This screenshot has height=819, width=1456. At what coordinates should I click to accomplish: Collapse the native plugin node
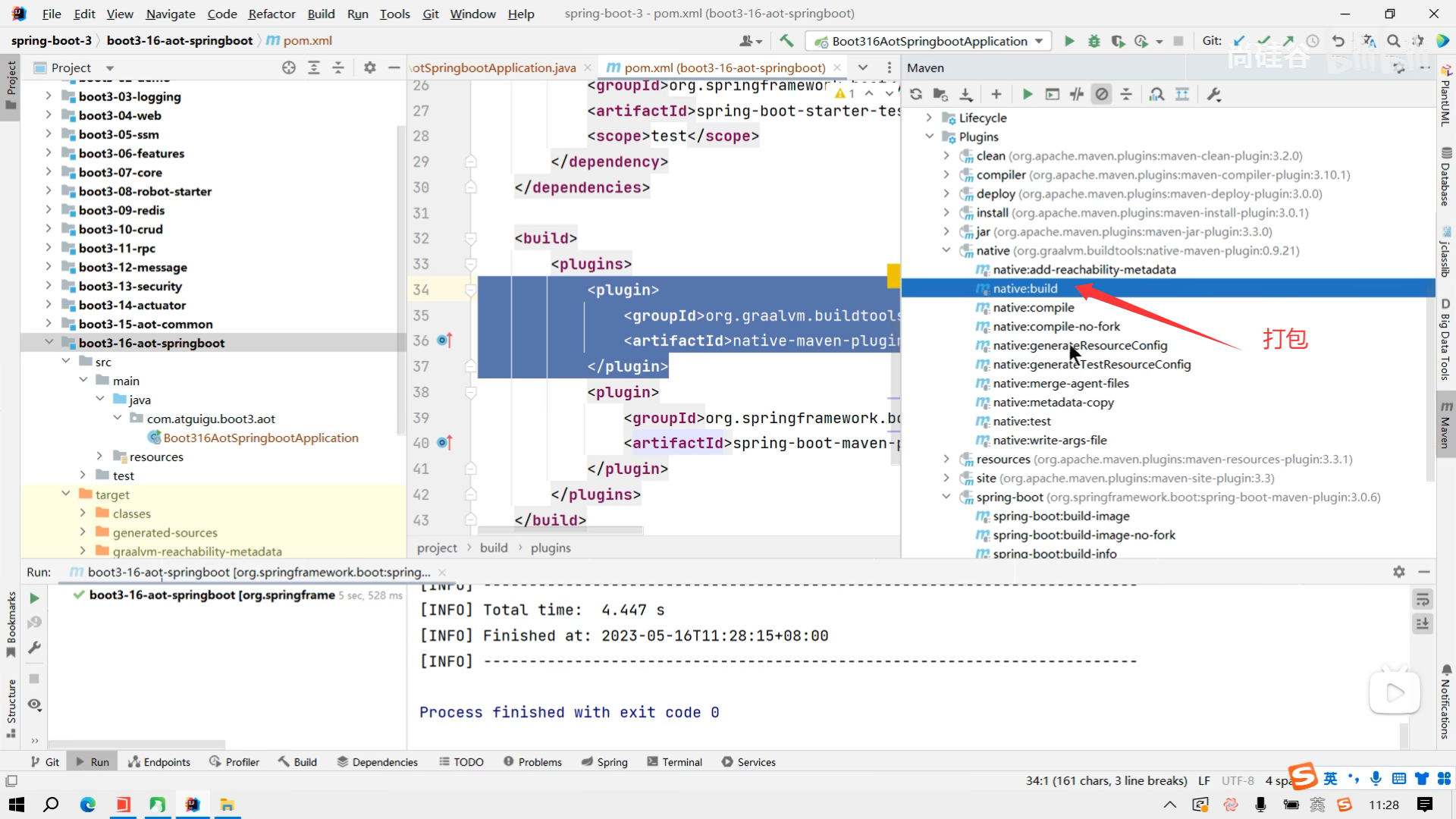(x=946, y=250)
